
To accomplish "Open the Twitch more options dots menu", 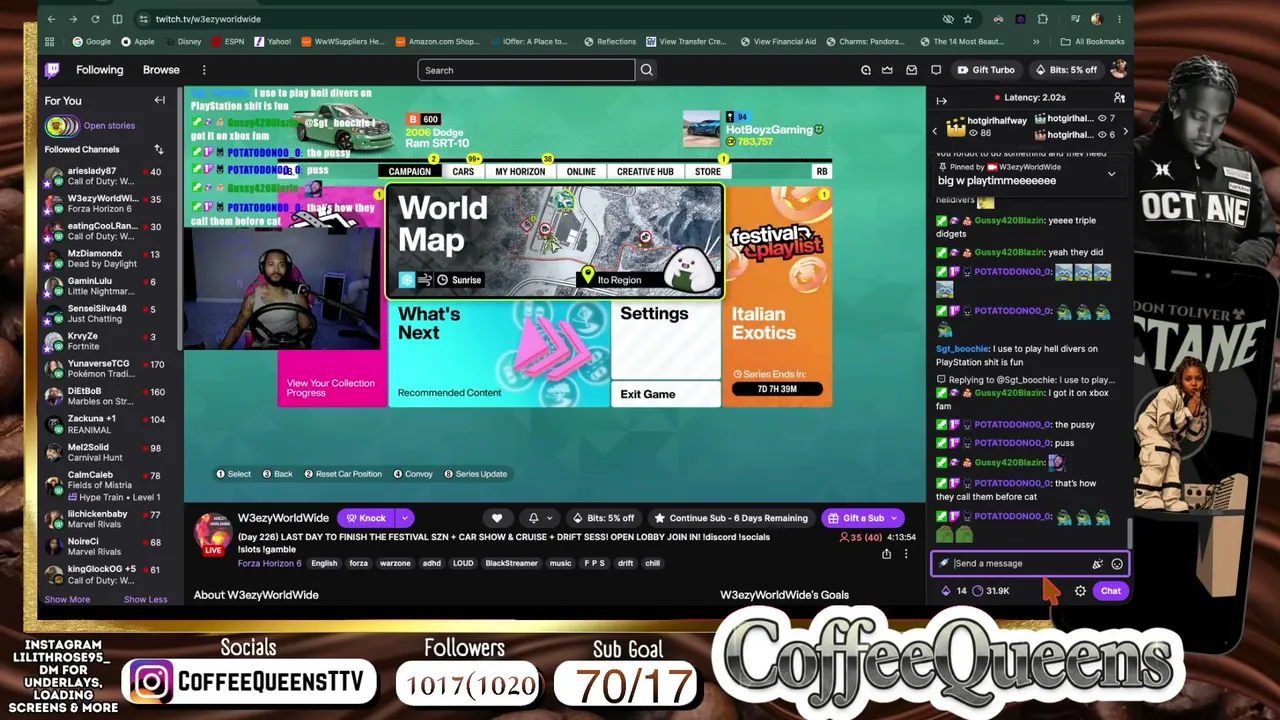I will coord(204,70).
